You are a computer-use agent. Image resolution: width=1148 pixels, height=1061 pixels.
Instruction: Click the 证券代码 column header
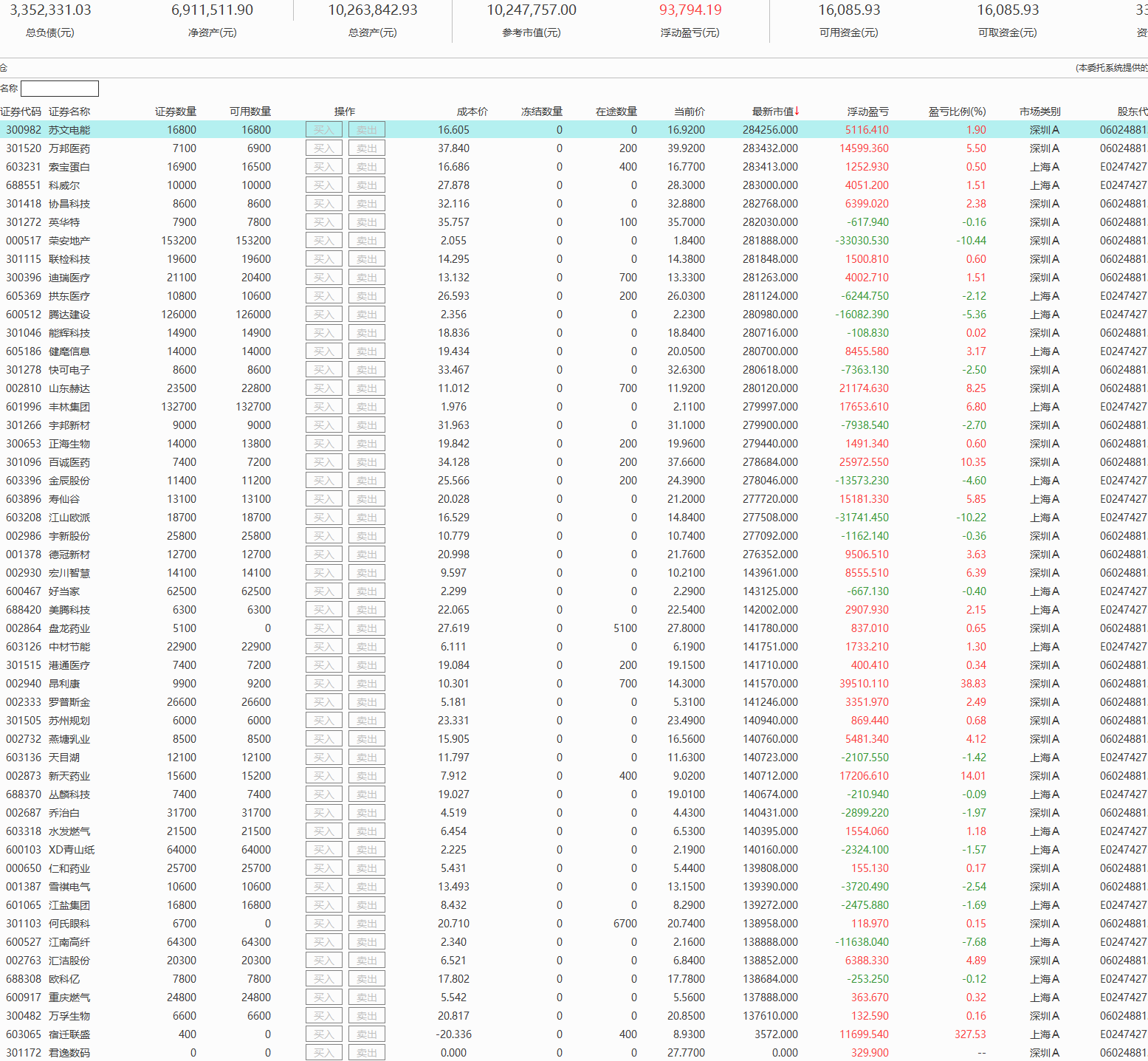pos(21,111)
